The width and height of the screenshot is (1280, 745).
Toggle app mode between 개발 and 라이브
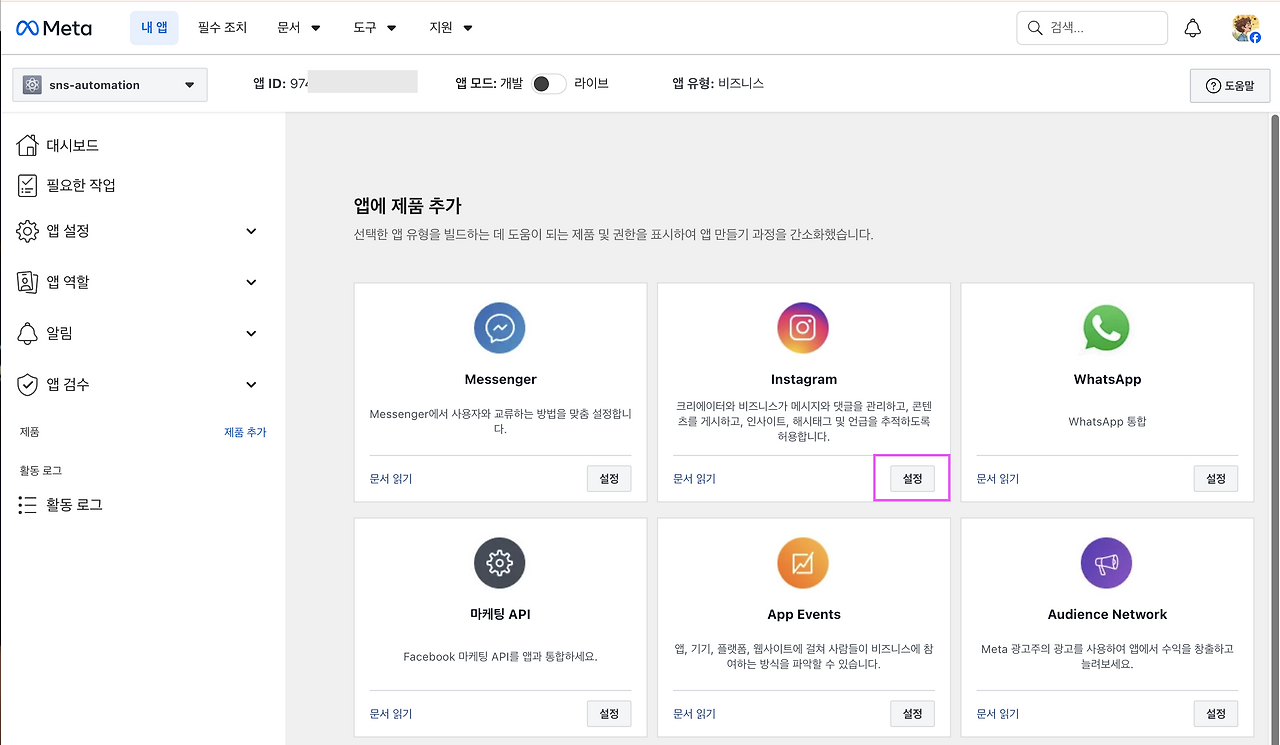point(549,84)
